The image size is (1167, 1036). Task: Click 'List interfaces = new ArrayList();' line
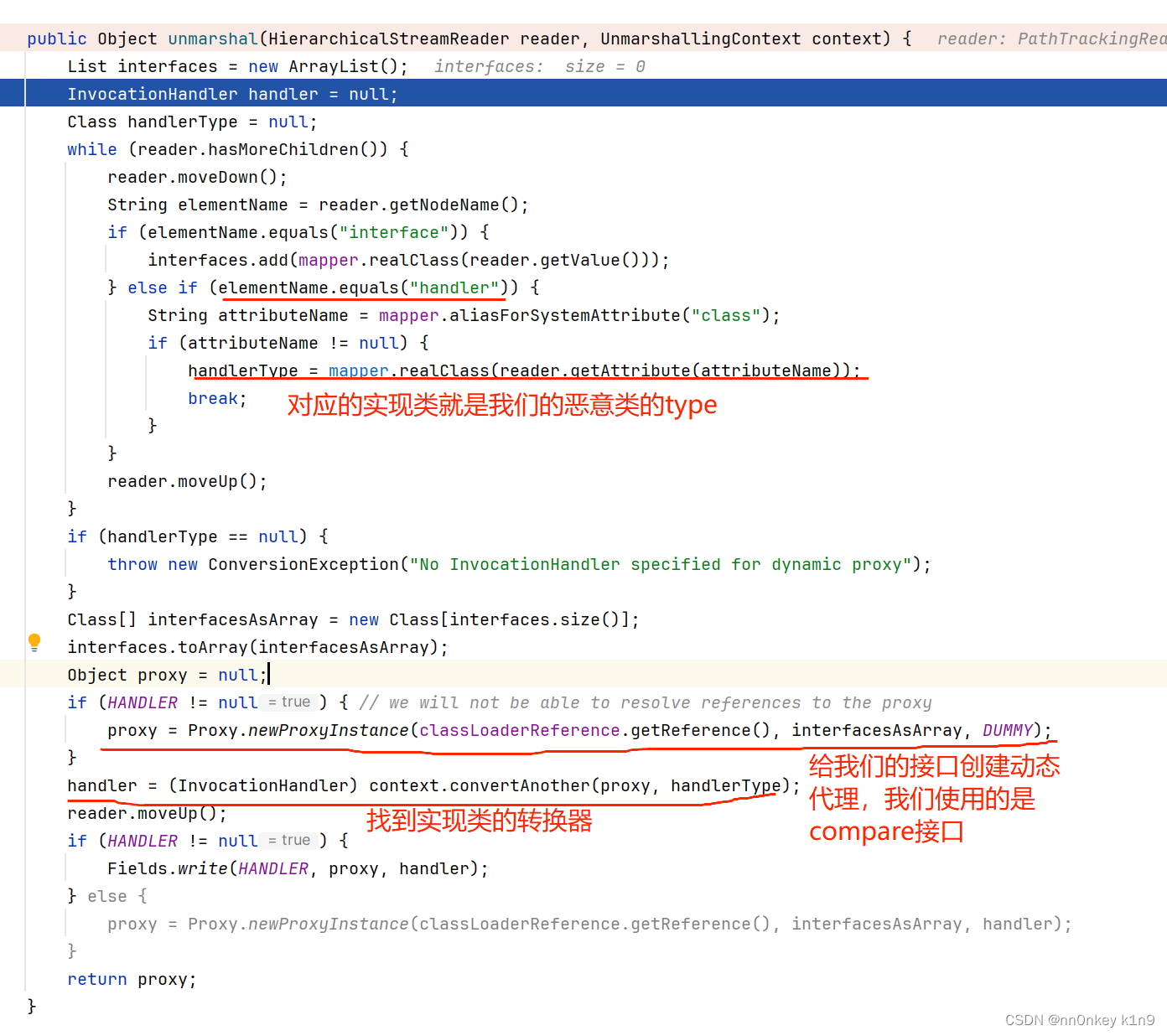238,66
